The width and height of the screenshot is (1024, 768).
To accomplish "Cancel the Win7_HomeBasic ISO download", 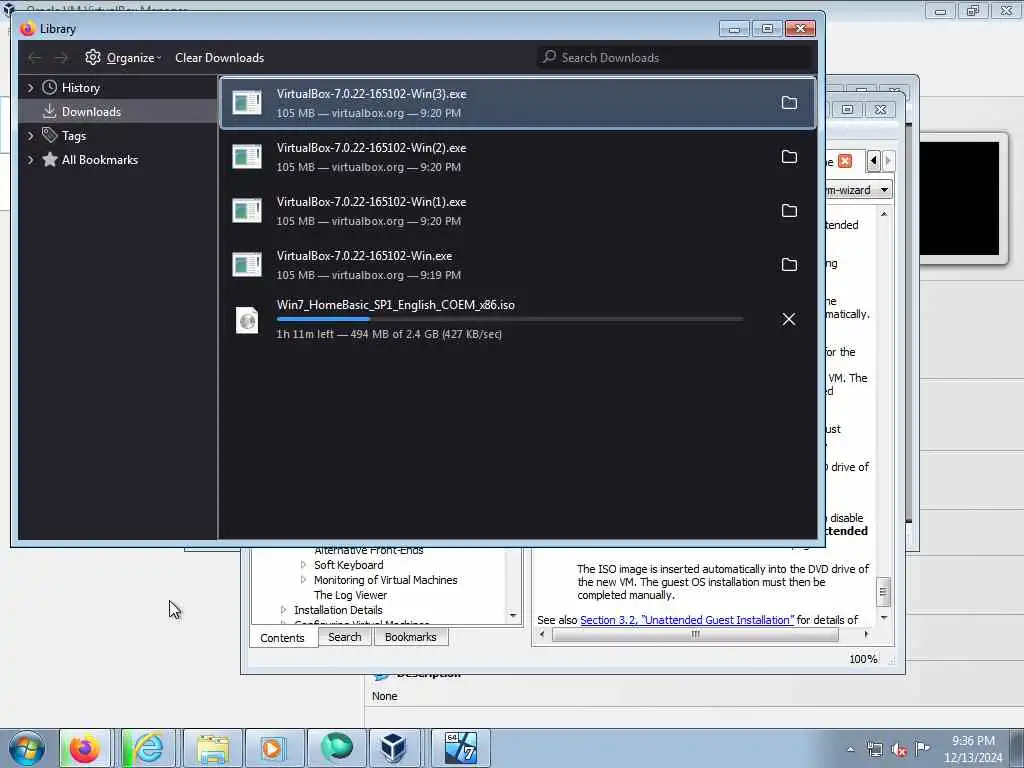I will pyautogui.click(x=789, y=319).
